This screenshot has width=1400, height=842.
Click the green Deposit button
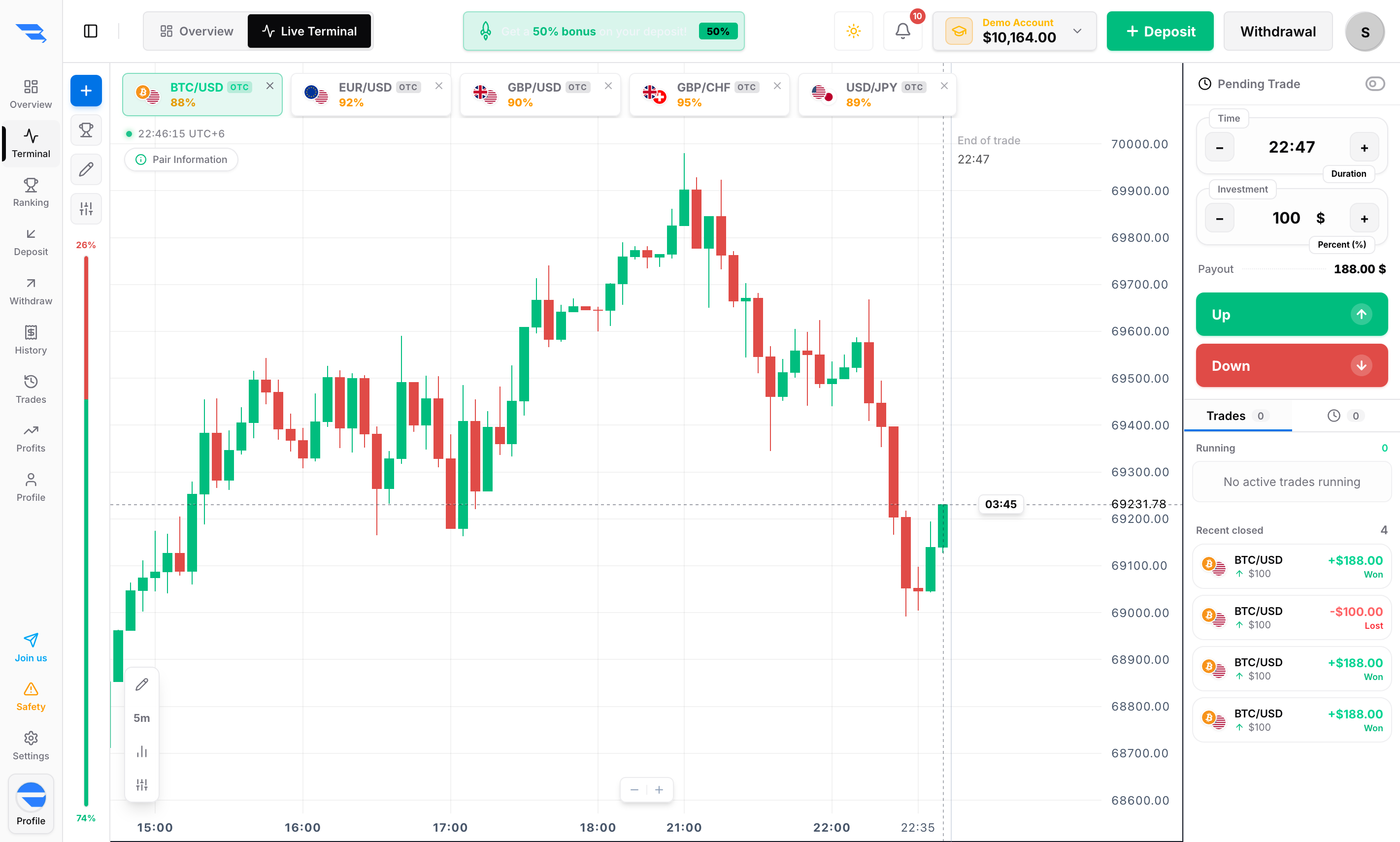coord(1160,31)
